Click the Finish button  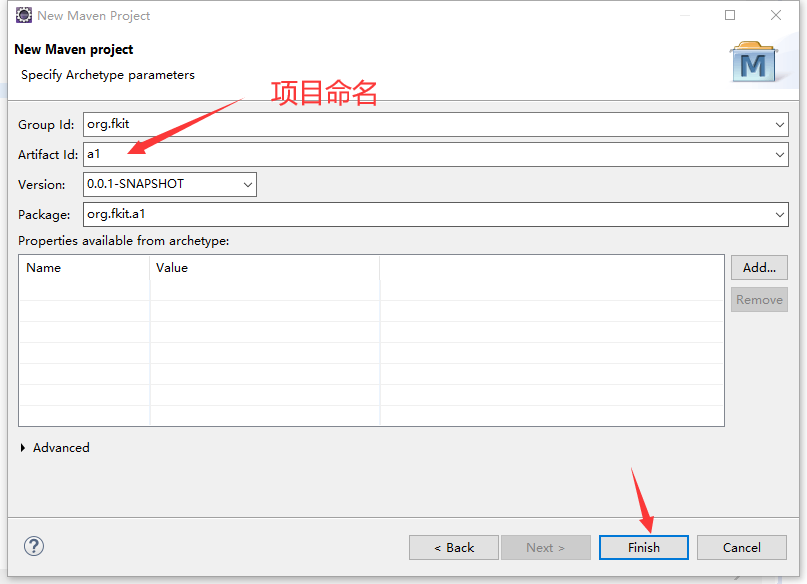[644, 547]
